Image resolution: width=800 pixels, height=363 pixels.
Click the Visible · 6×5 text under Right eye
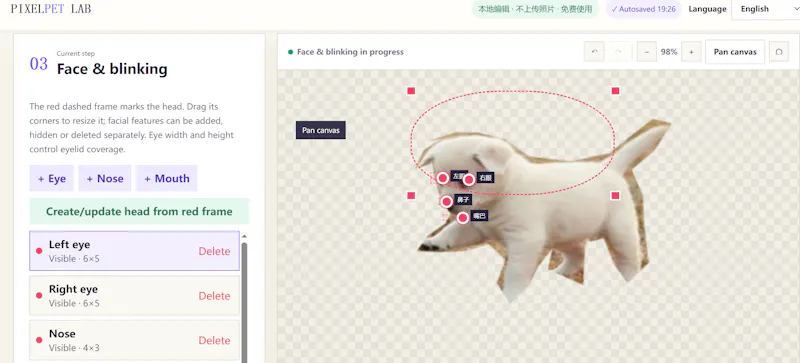pos(74,303)
